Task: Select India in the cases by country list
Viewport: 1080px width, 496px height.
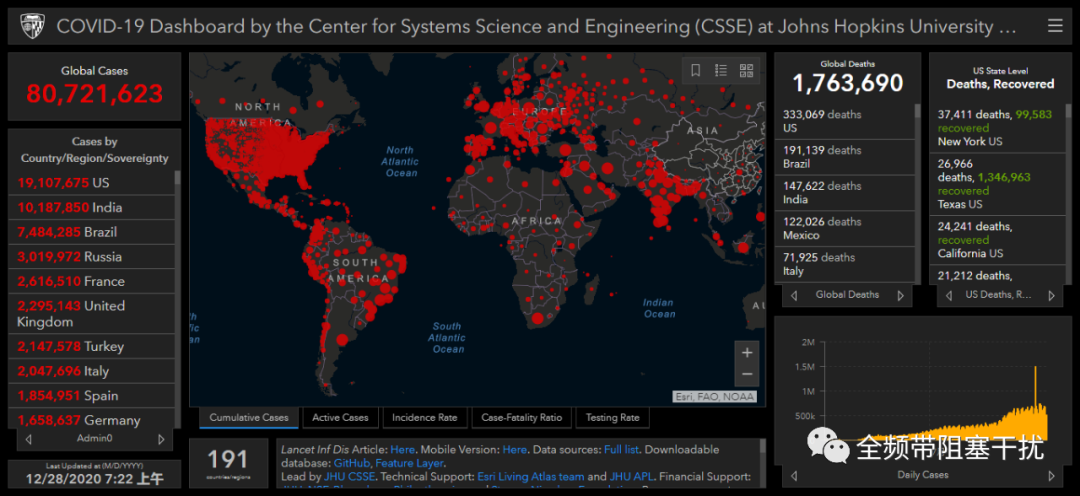Action: pos(91,207)
